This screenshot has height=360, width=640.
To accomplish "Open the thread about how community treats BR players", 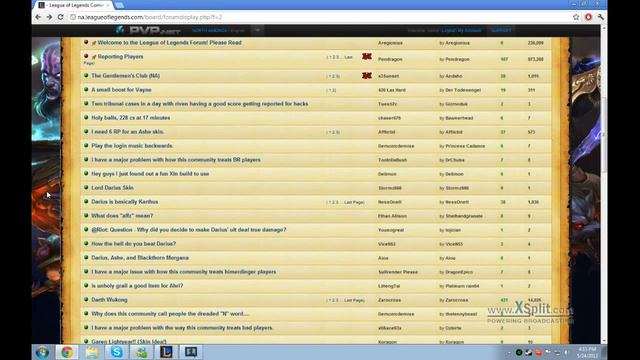I will pyautogui.click(x=176, y=160).
